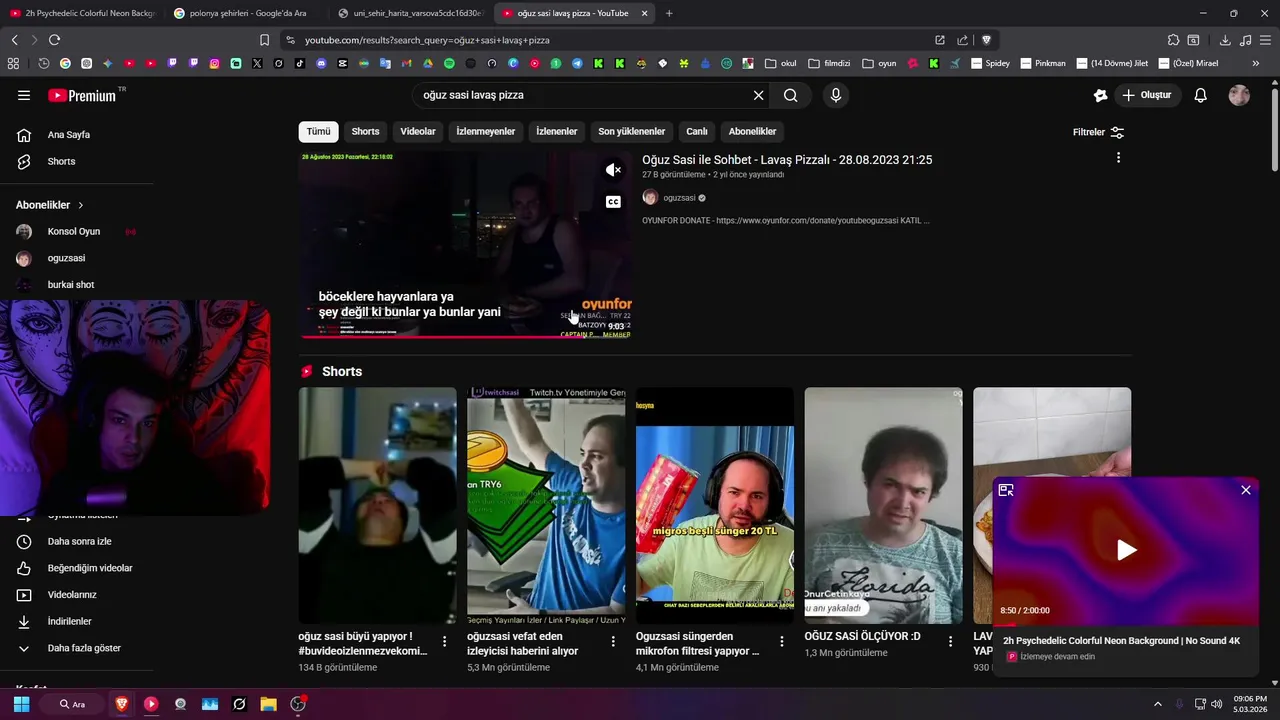Open the 'migros beşli sünger' short thumbnail
1280x720 pixels.
click(715, 505)
